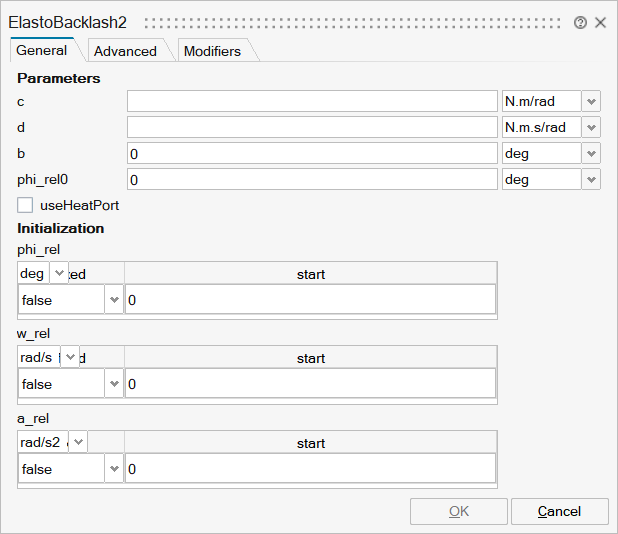Screen dimensions: 618x534
Task: Edit the phi_rel0 value field
Action: point(312,179)
